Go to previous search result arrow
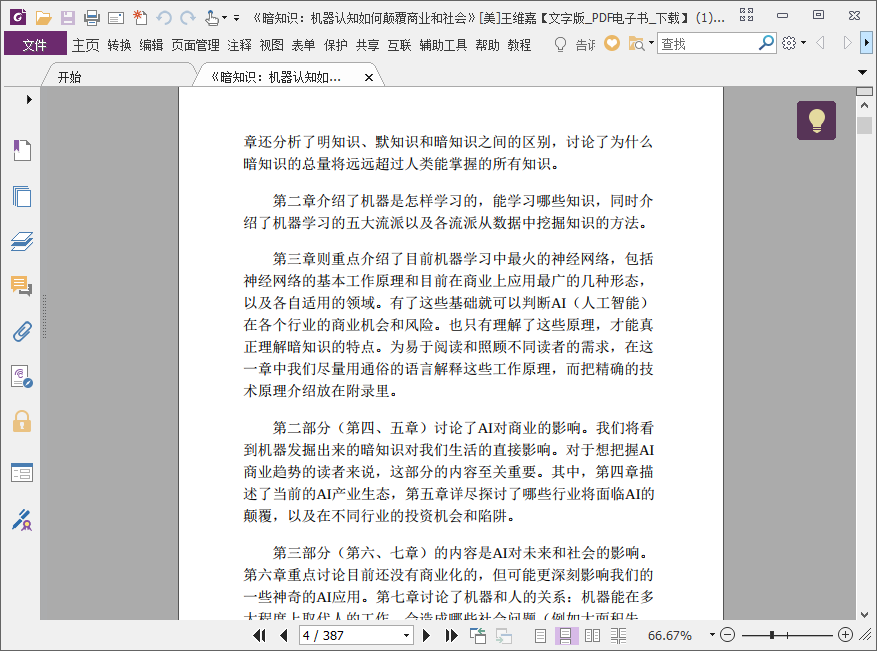 tap(821, 43)
